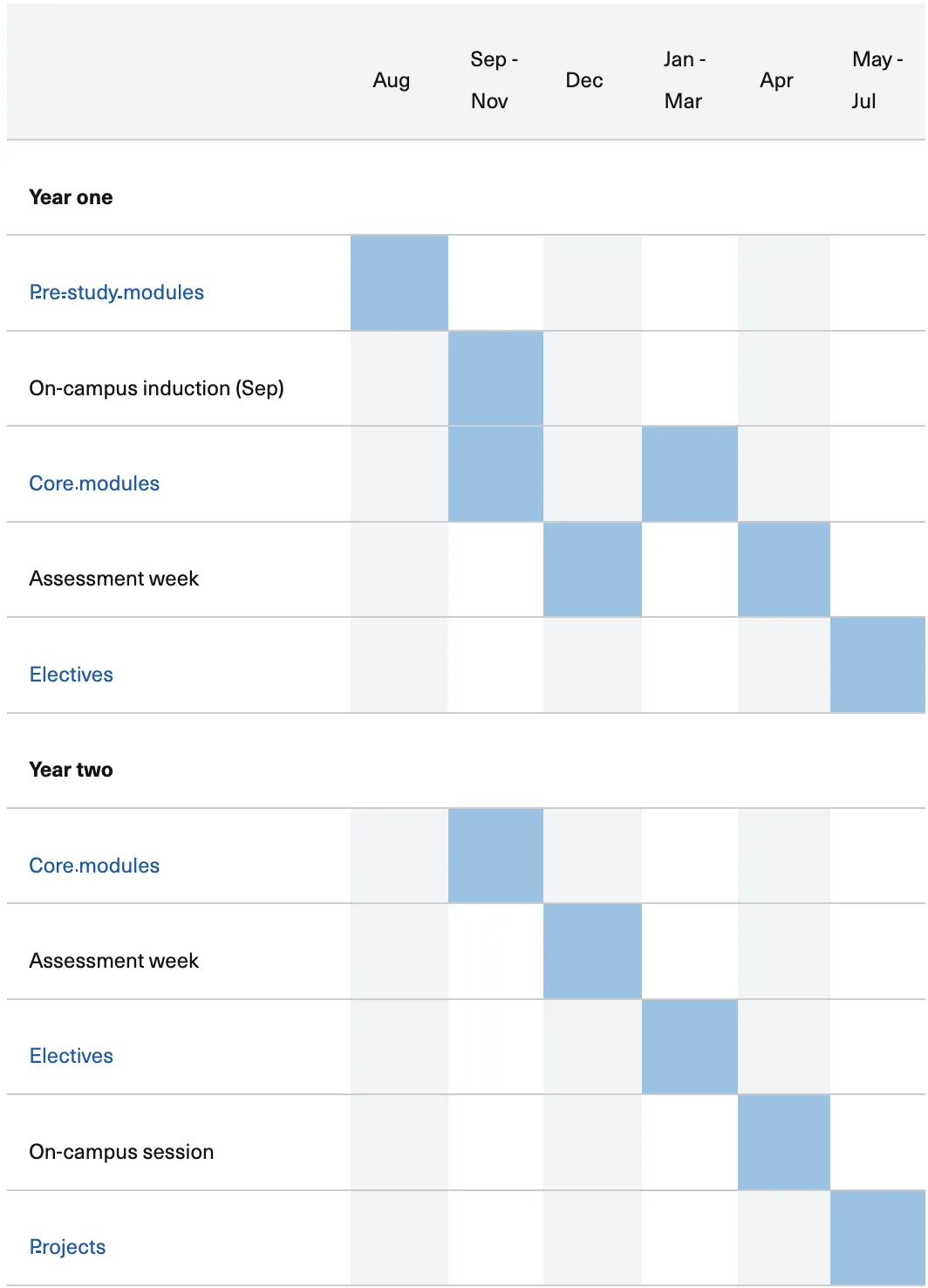Open Core modules link under Year two
The width and height of the screenshot is (928, 1288).
click(94, 866)
